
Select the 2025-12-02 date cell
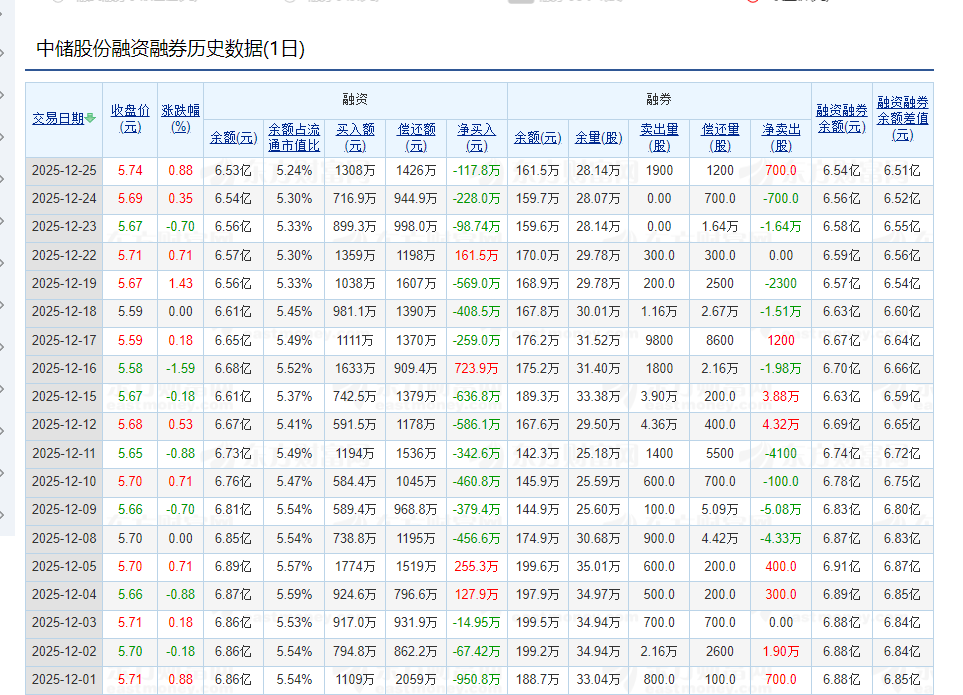point(64,652)
